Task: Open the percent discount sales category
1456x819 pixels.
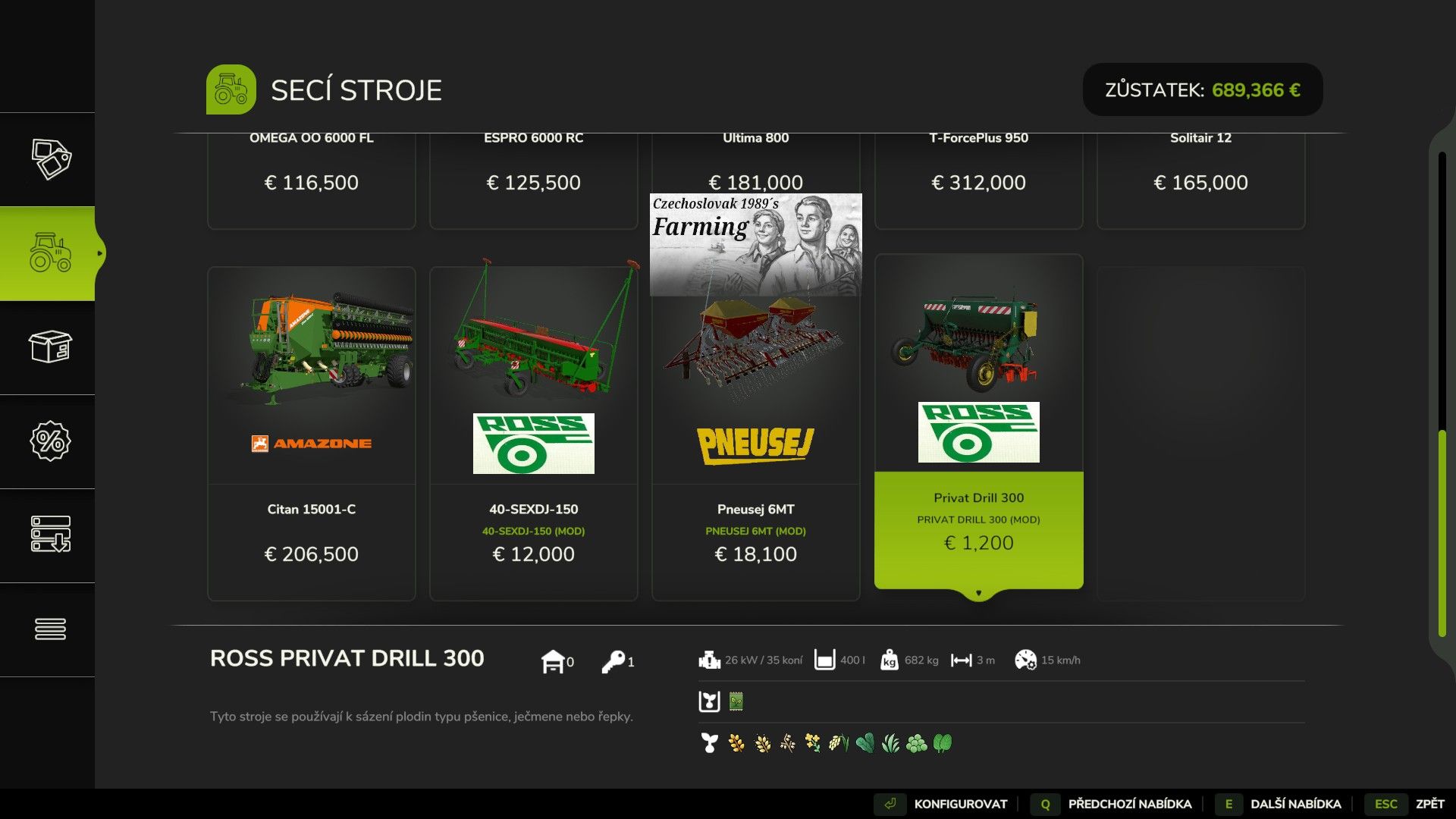Action: pyautogui.click(x=51, y=441)
